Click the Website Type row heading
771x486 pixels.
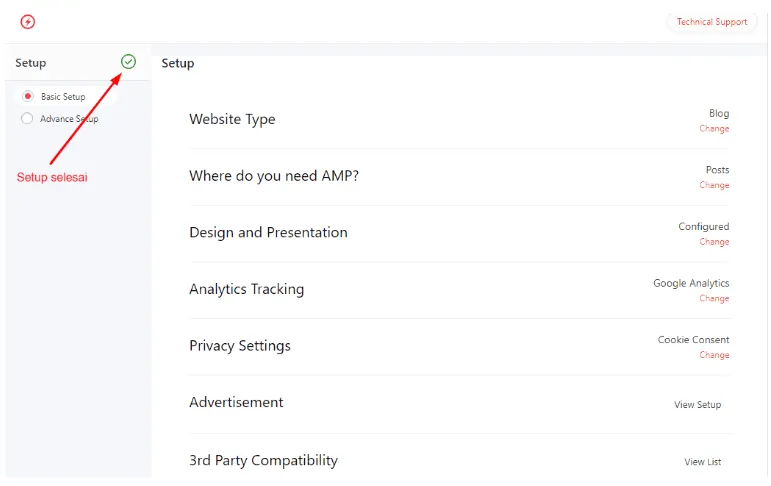(x=232, y=119)
